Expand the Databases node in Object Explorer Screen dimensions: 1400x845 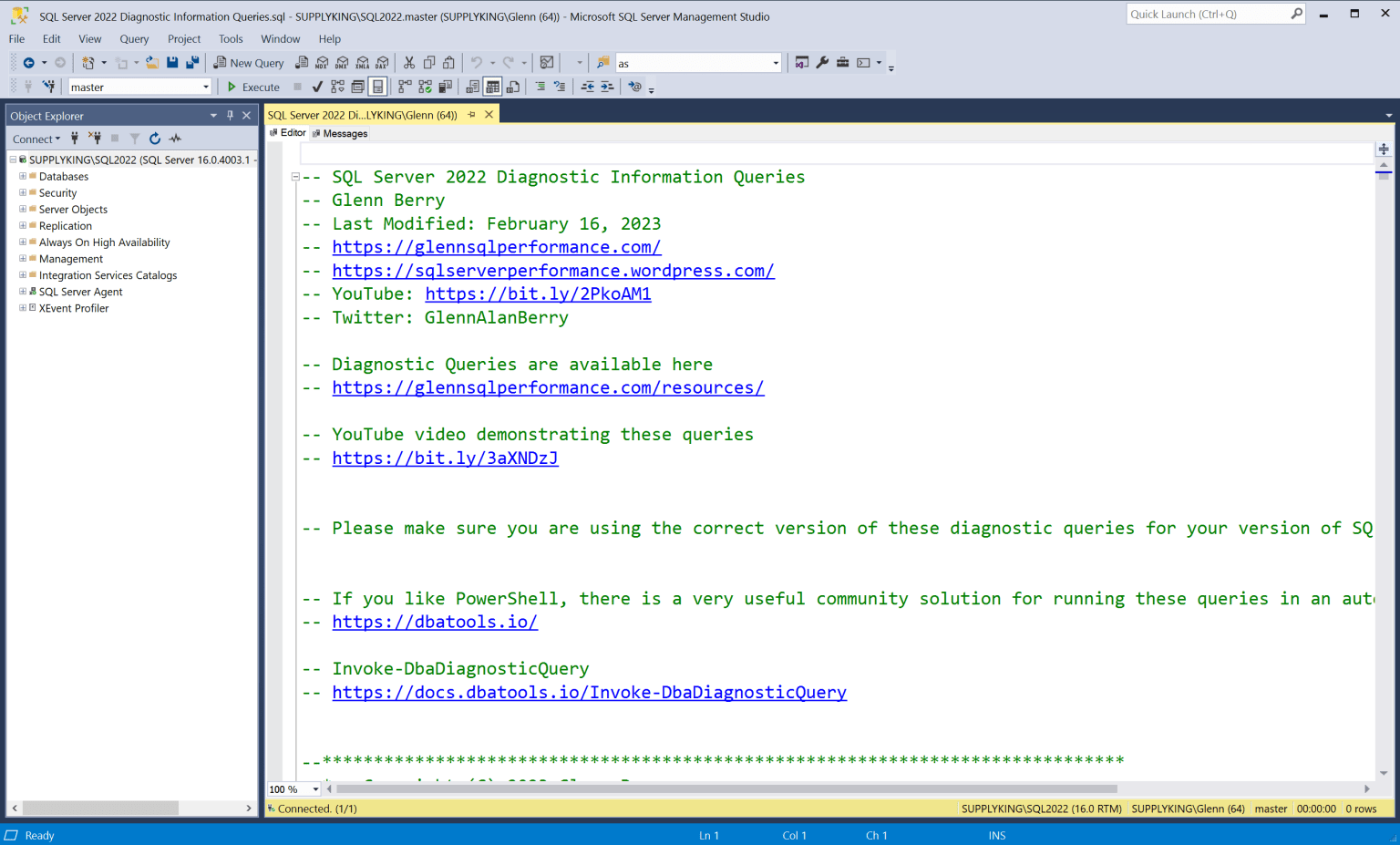[x=21, y=176]
